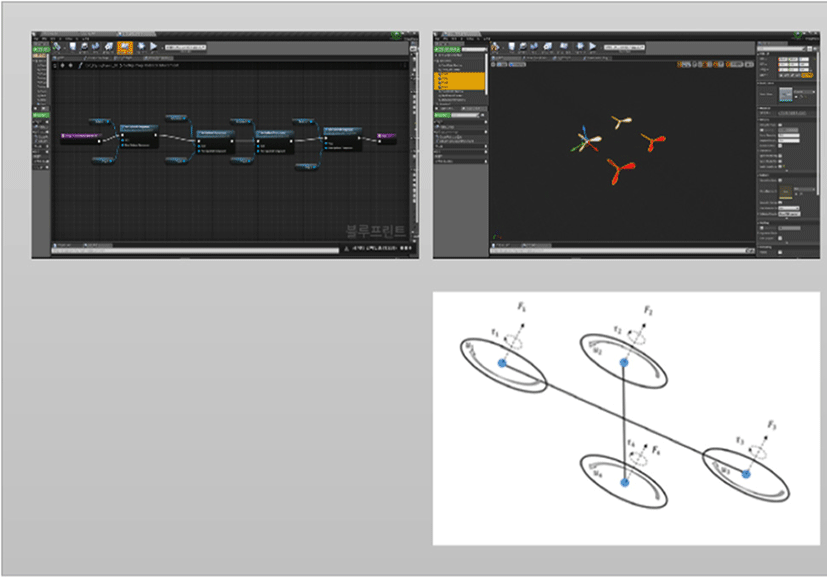Click Play arrow in the Blueprint graph window toolbar
This screenshot has width=827, height=577.
[153, 47]
